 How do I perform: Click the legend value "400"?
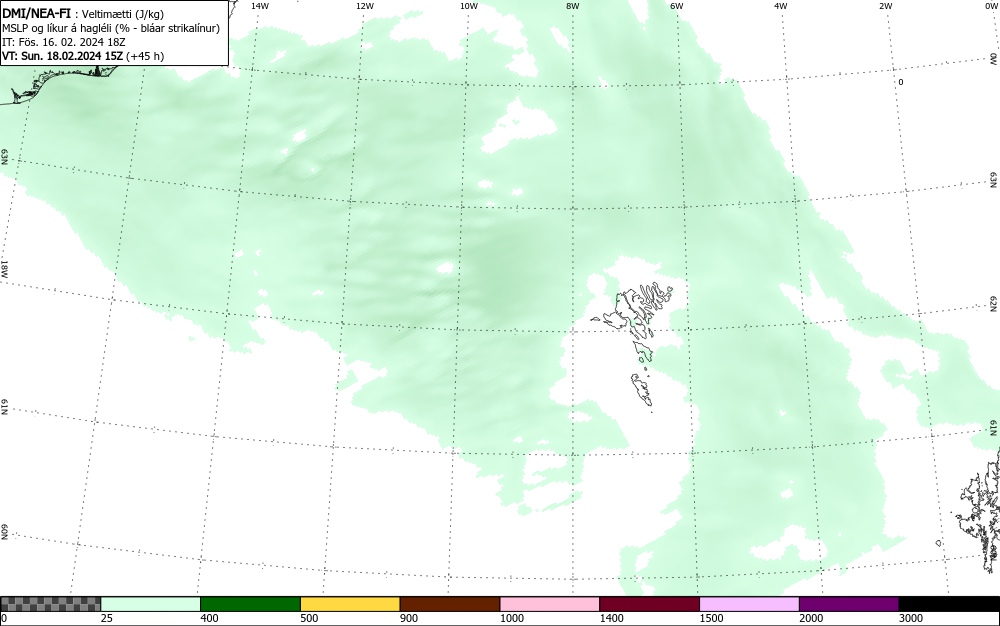(x=209, y=618)
